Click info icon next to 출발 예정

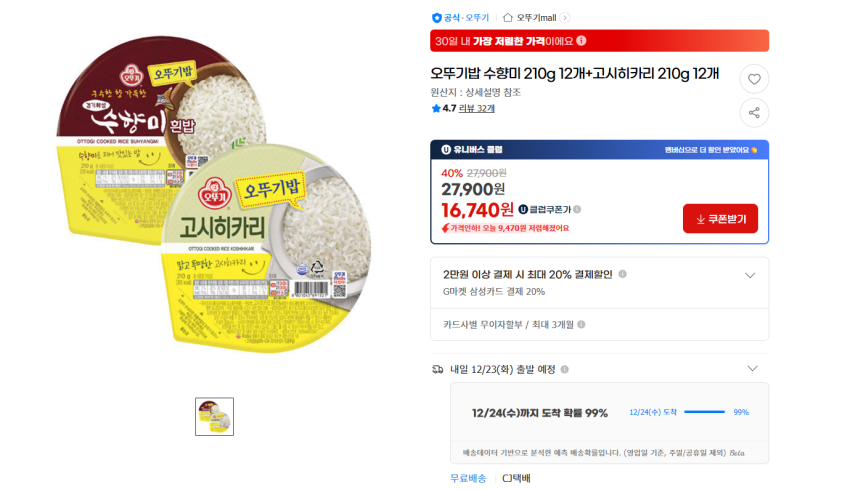point(564,370)
